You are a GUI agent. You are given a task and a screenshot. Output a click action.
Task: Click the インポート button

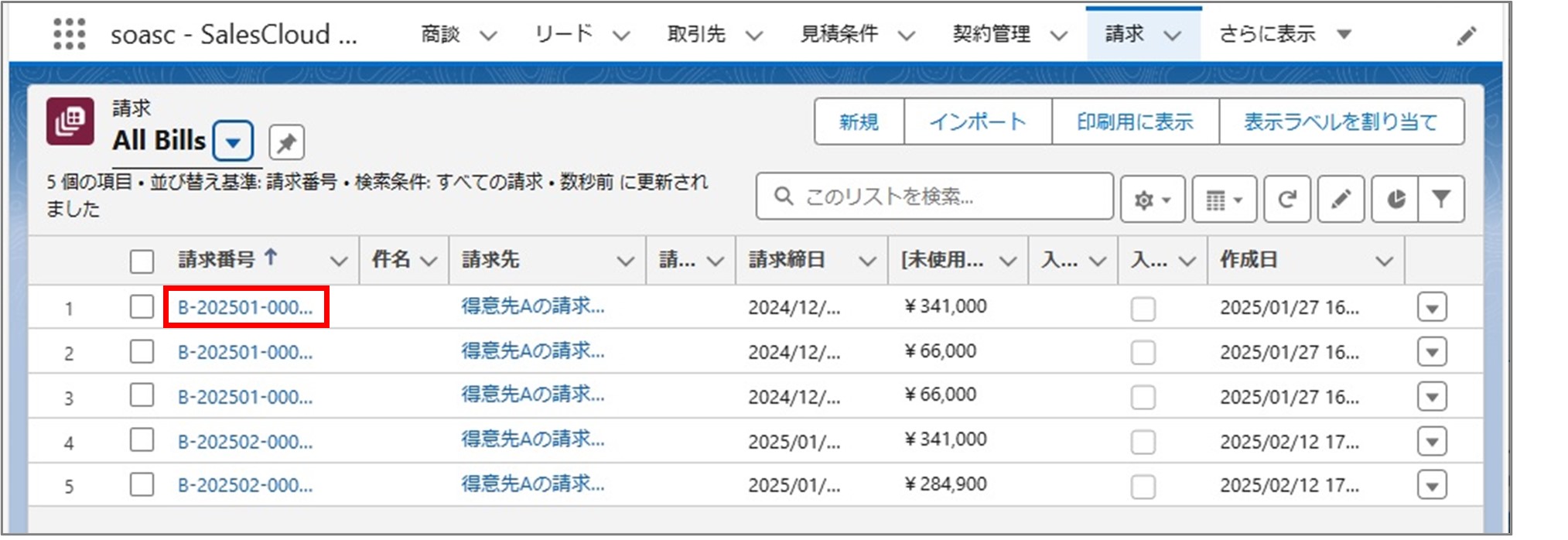click(978, 121)
